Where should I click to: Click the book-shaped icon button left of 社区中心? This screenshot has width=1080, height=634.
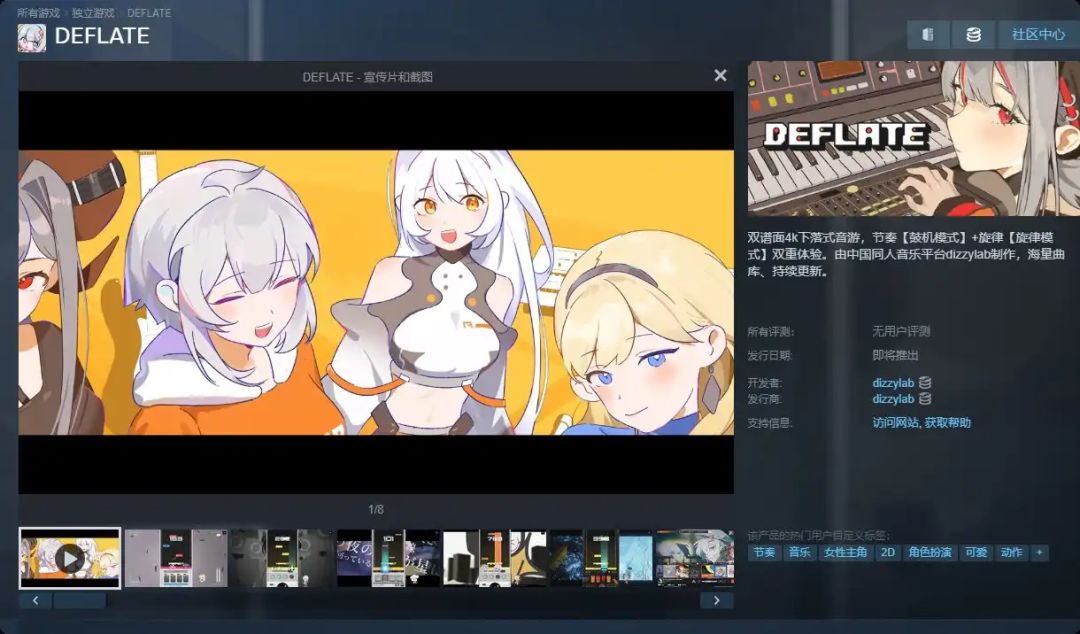click(928, 34)
